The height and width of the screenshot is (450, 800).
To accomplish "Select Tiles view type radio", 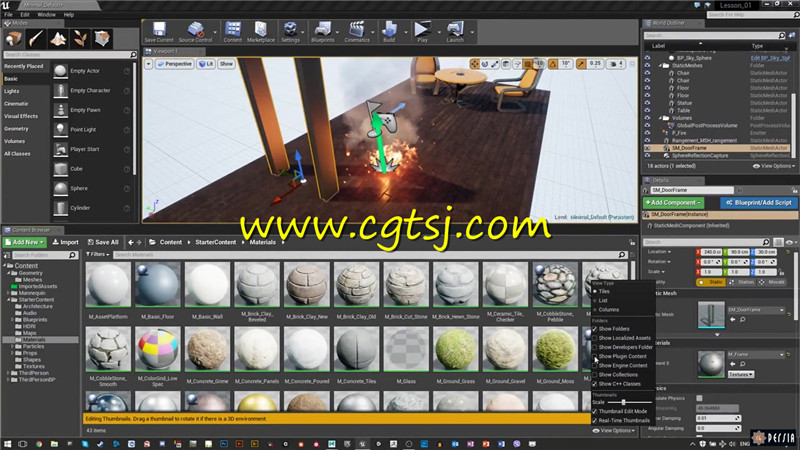I will click(595, 291).
